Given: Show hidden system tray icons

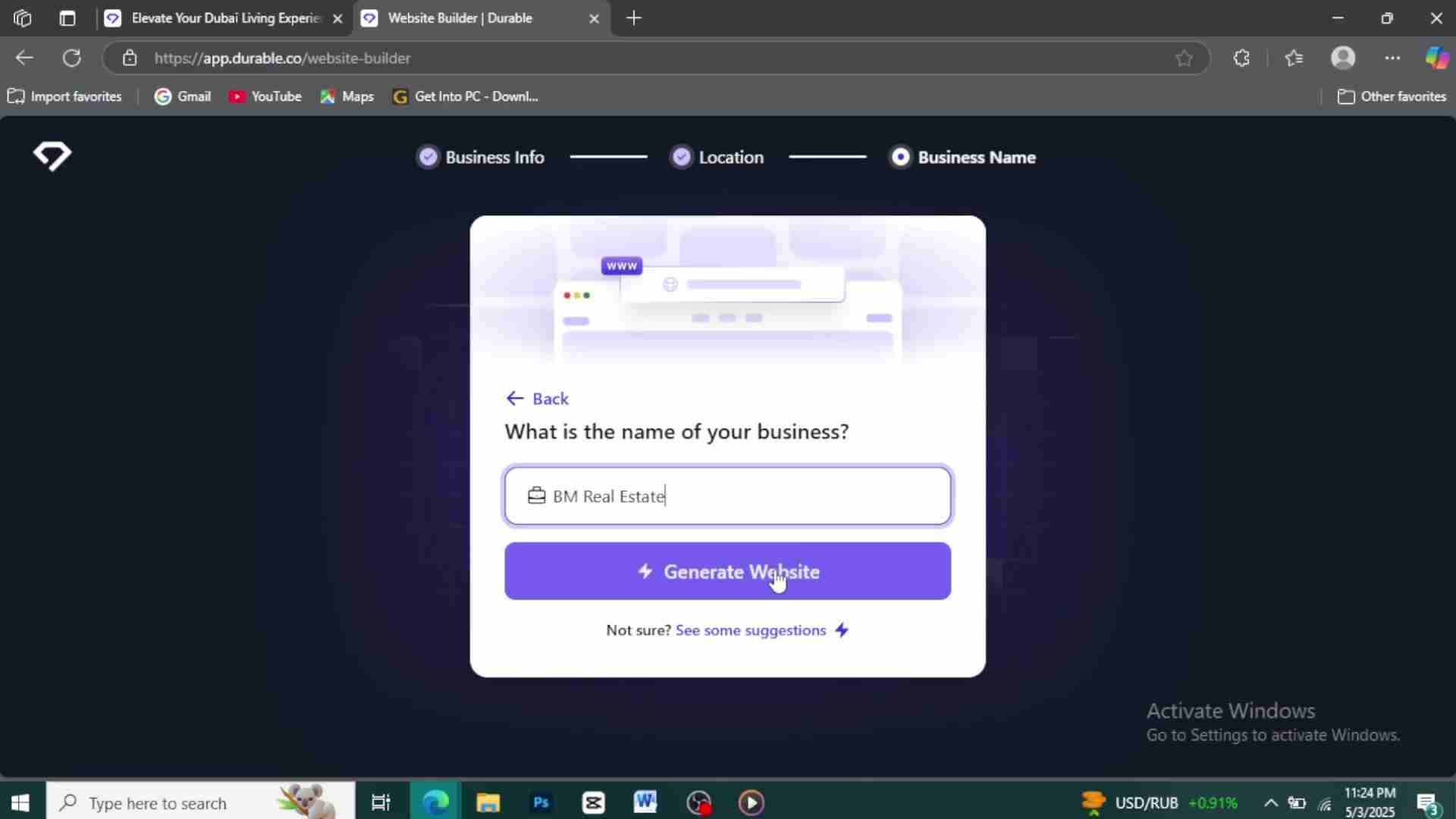Looking at the screenshot, I should tap(1270, 803).
